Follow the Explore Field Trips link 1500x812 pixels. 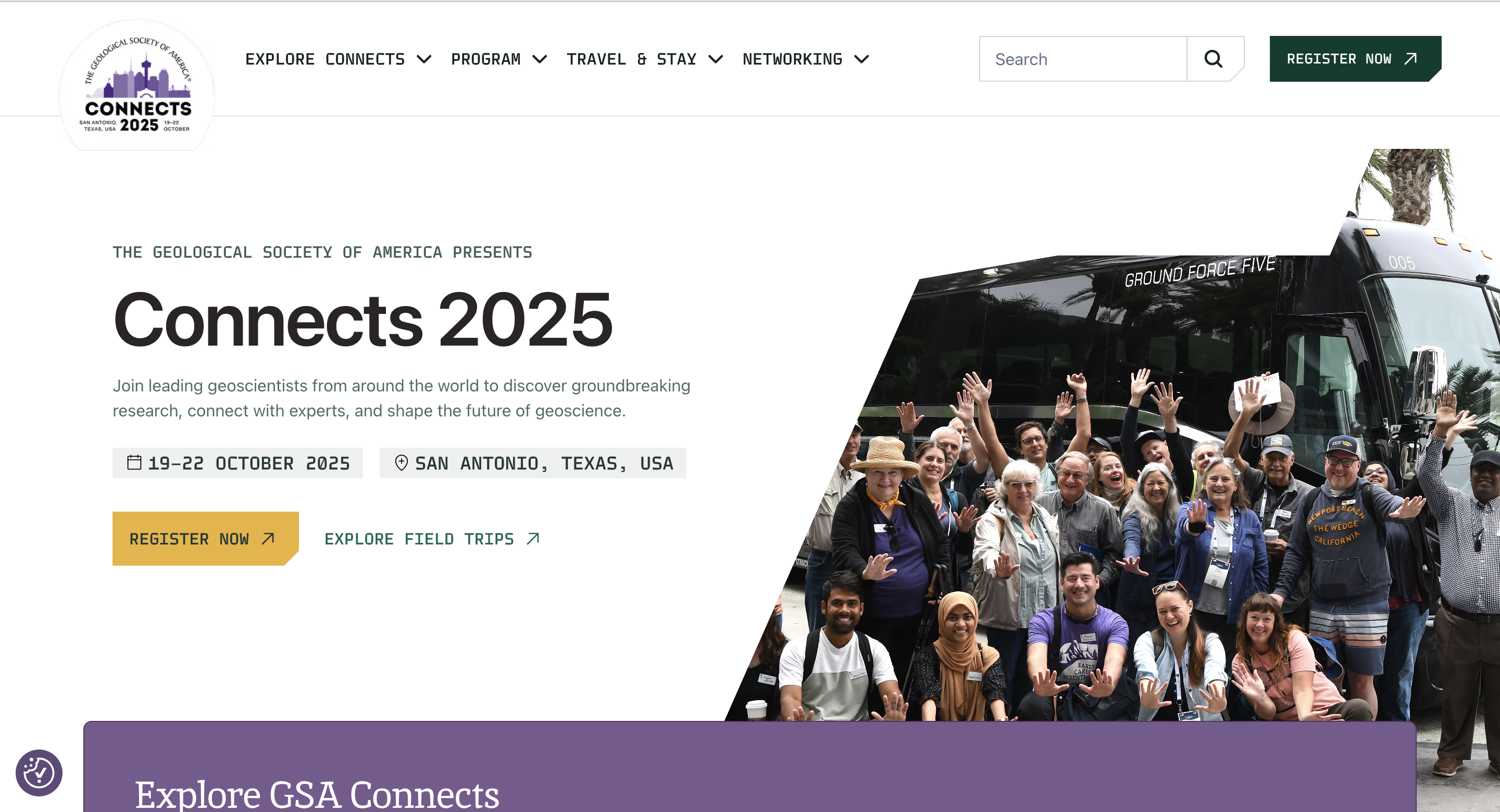[x=432, y=538]
